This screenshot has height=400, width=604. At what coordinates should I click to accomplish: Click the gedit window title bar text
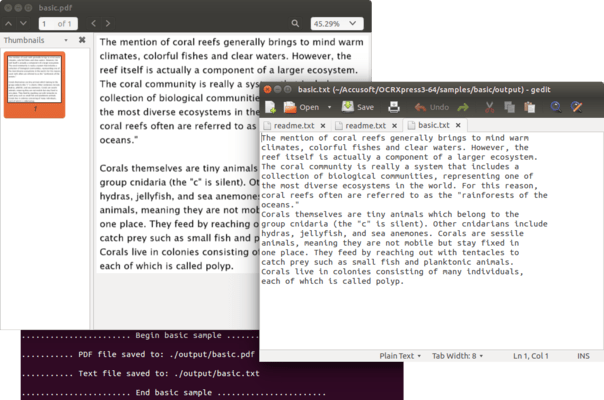click(424, 90)
